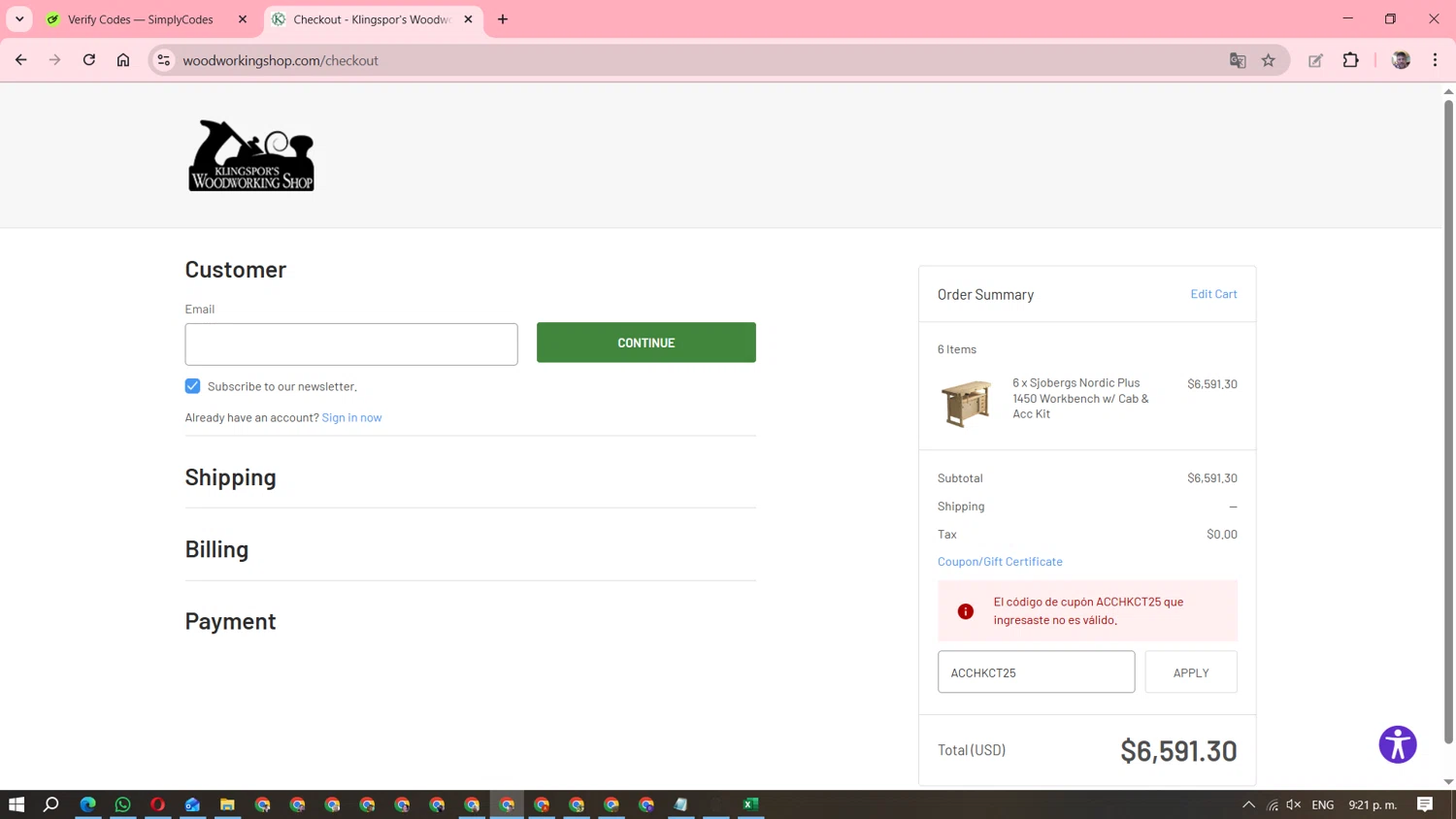The image size is (1456, 819).
Task: Click the Order Summary heading
Action: [x=985, y=295]
